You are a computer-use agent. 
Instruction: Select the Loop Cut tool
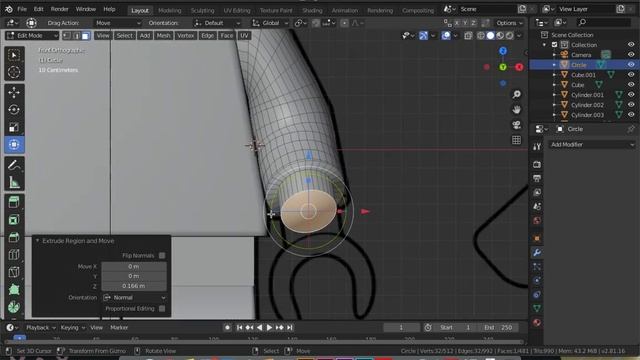point(14,255)
